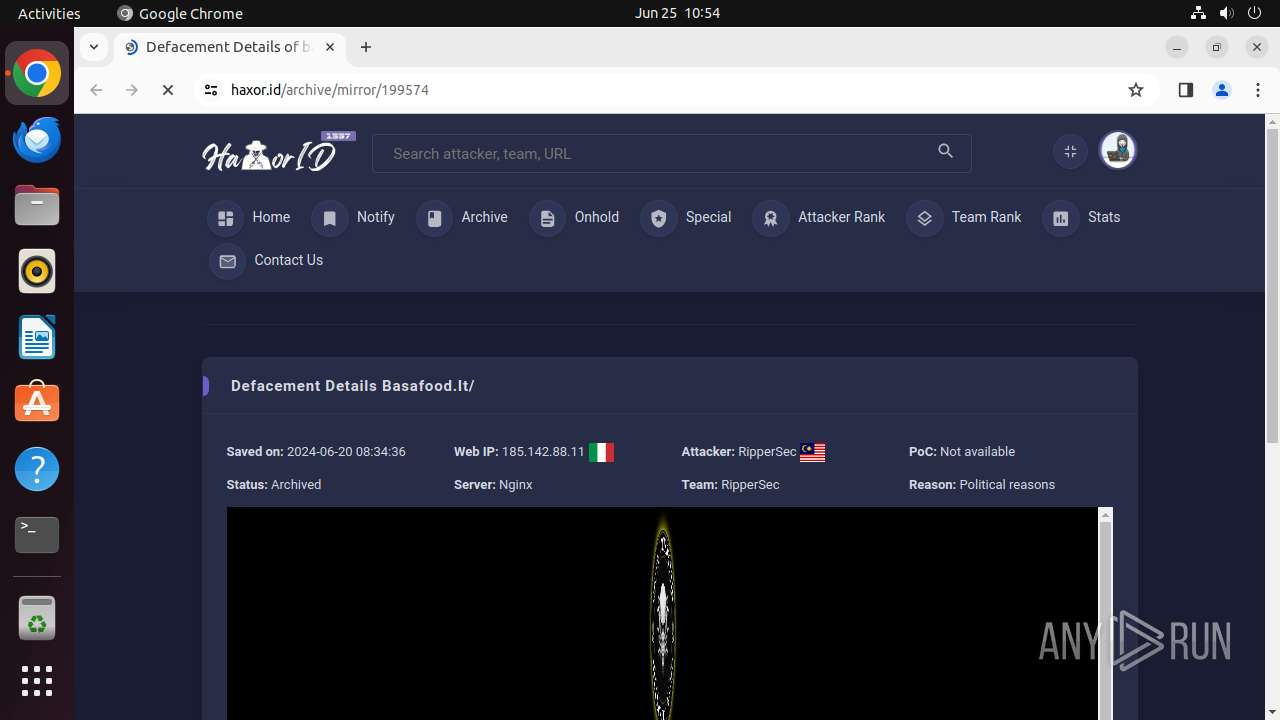Open the Onhold menu link

(597, 217)
